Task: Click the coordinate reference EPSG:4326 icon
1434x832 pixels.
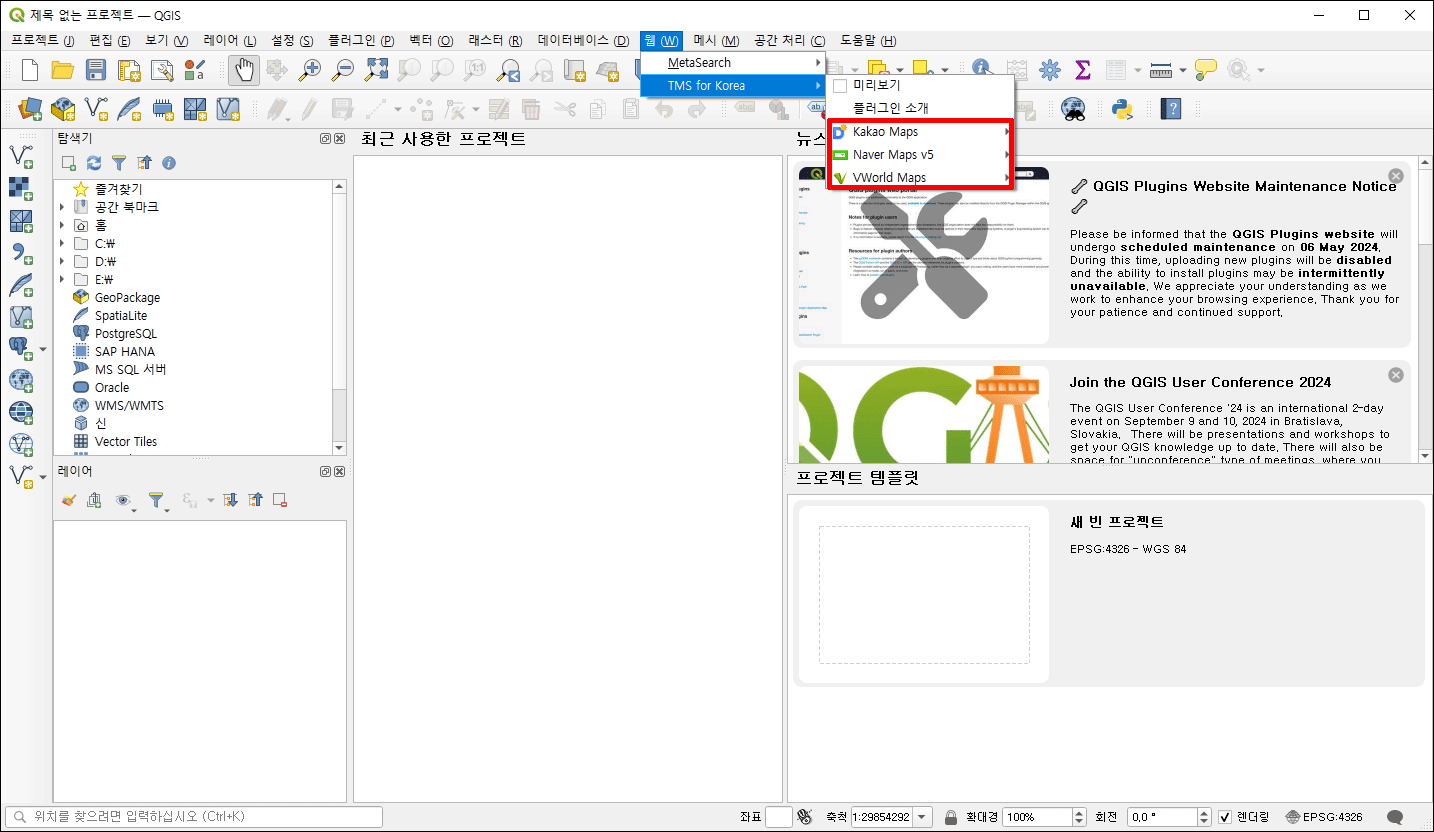Action: [x=1324, y=817]
